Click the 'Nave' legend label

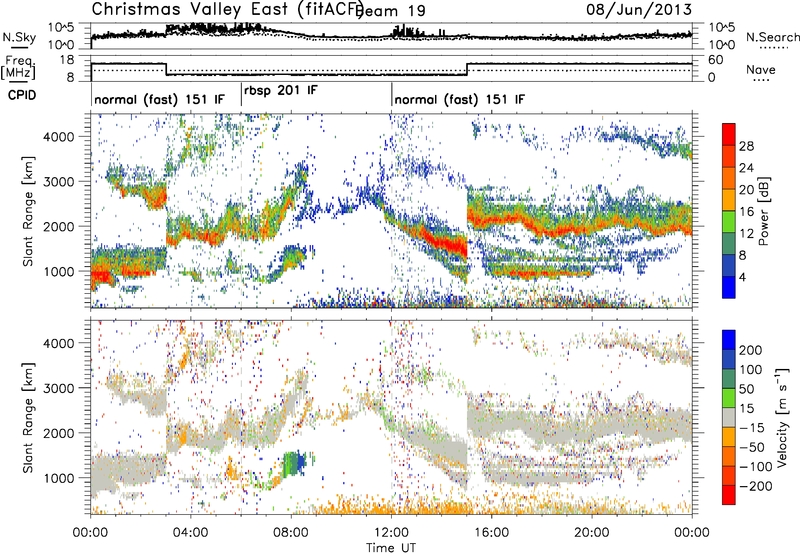pos(761,69)
